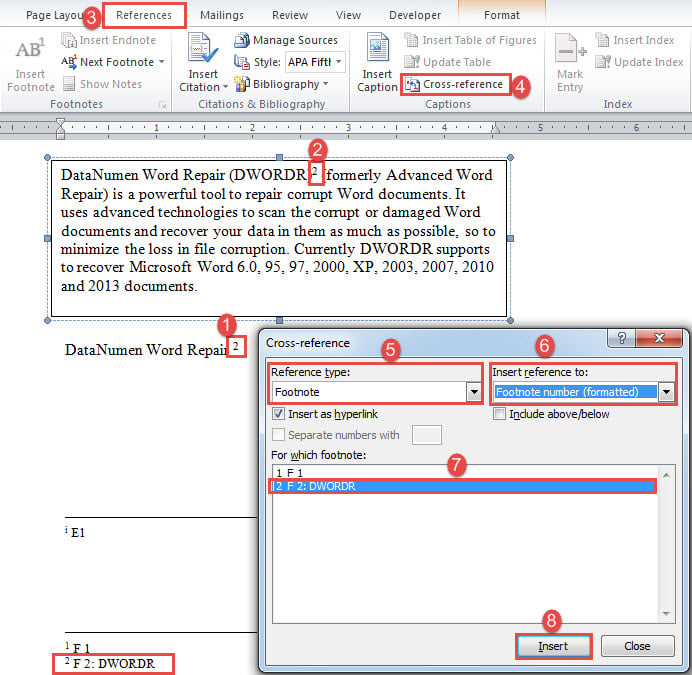Click the Show Notes icon

pos(69,83)
